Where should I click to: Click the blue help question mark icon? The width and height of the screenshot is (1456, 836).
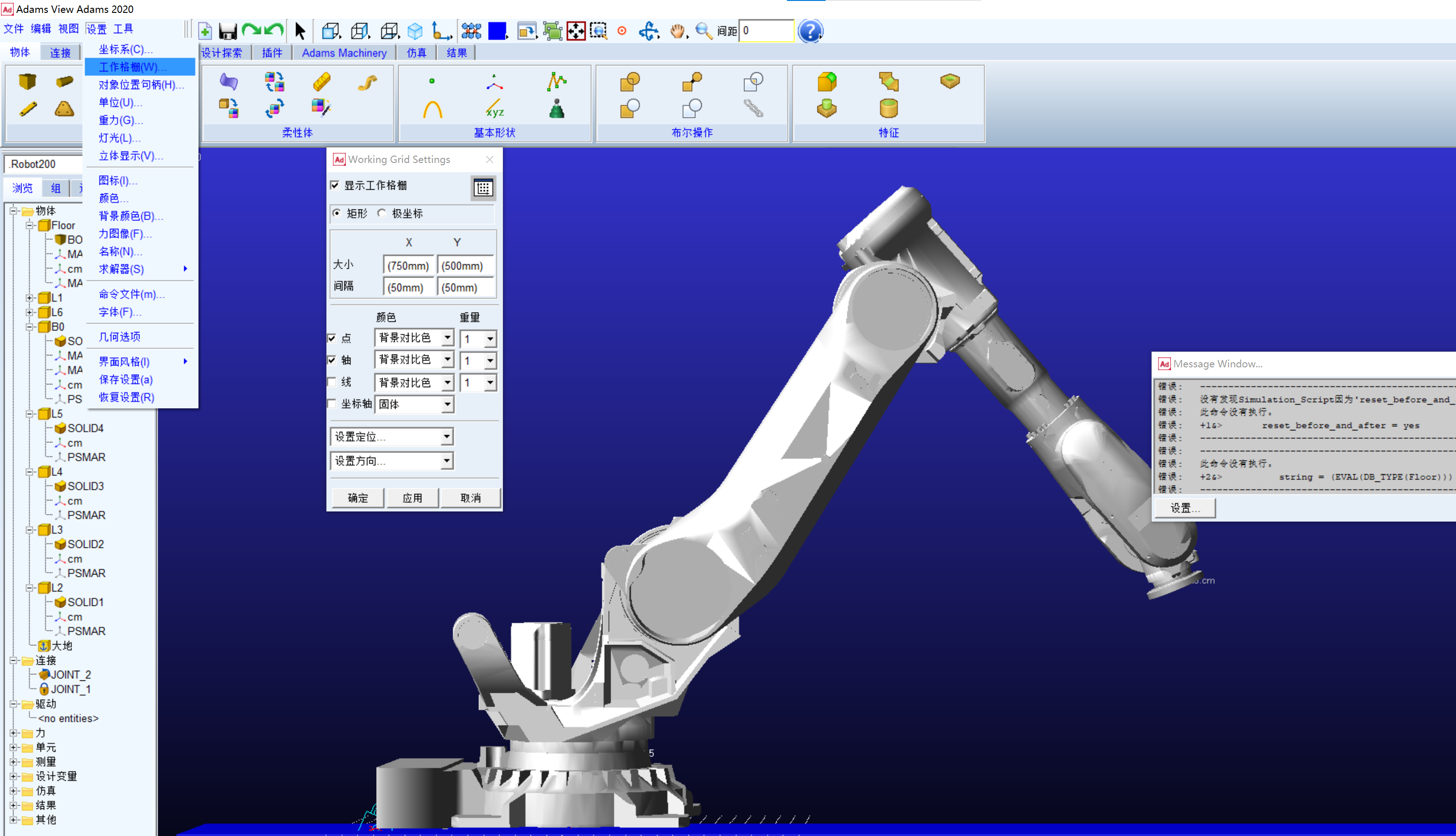pyautogui.click(x=810, y=31)
